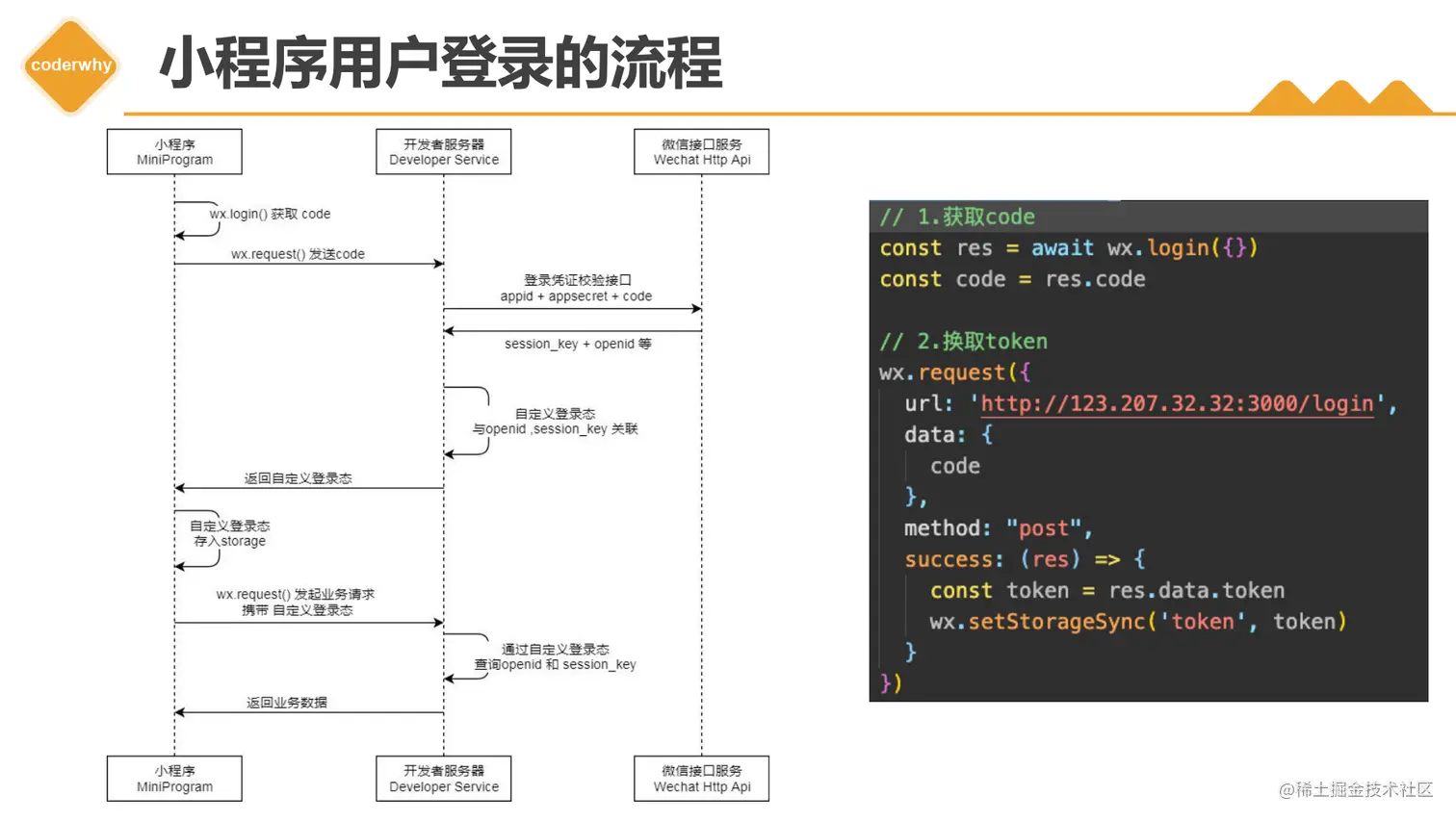Click the text appid + appsecret + code

(x=576, y=296)
